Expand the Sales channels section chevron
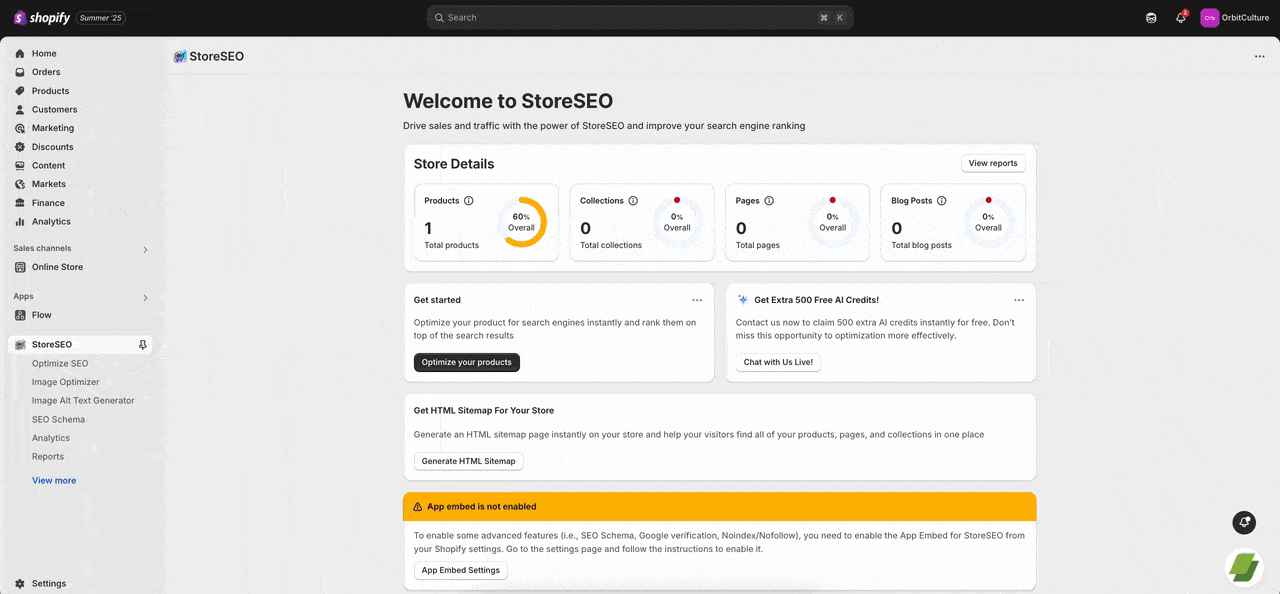Viewport: 1280px width, 594px height. tap(145, 249)
